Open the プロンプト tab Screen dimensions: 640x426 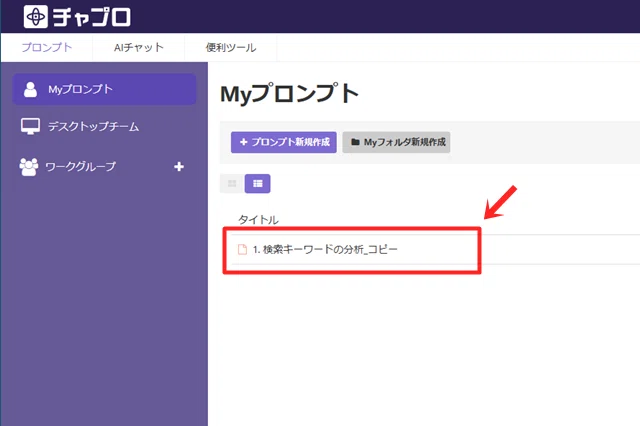pos(47,48)
